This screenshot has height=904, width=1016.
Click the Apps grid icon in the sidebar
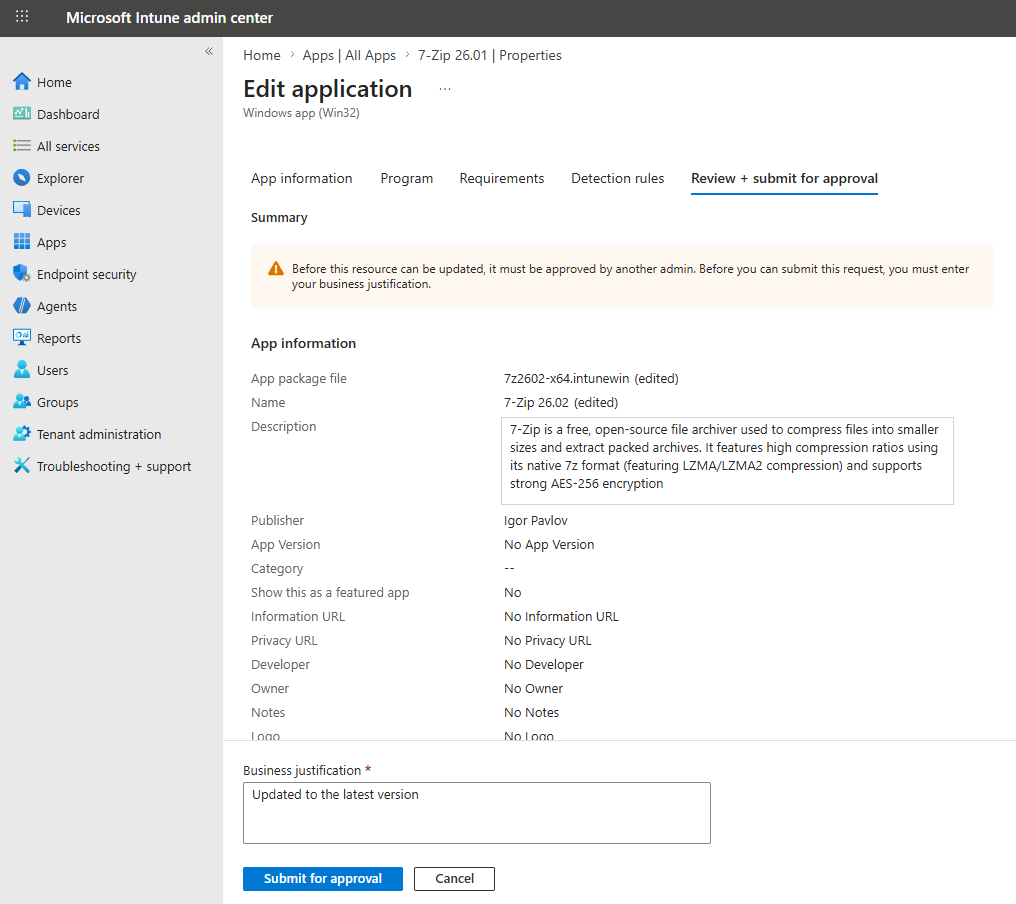[22, 242]
